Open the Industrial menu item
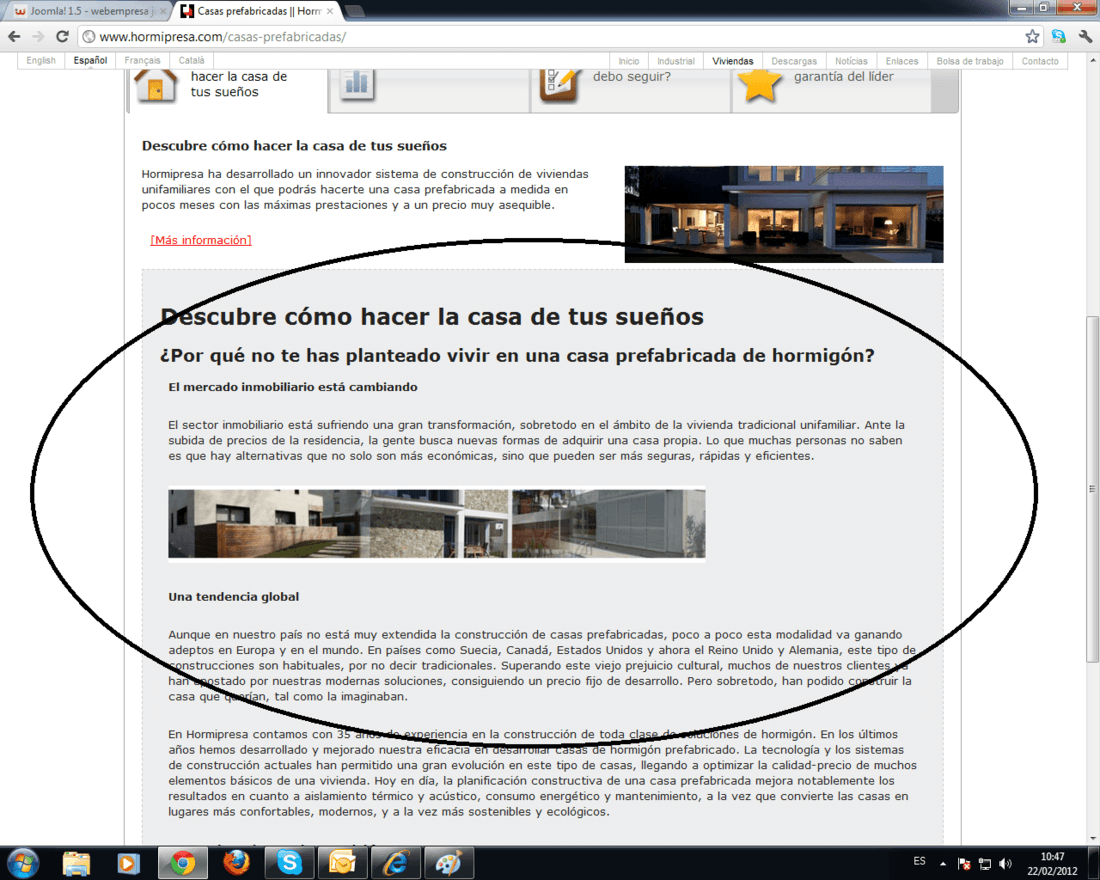The height and width of the screenshot is (880, 1100). coord(676,61)
